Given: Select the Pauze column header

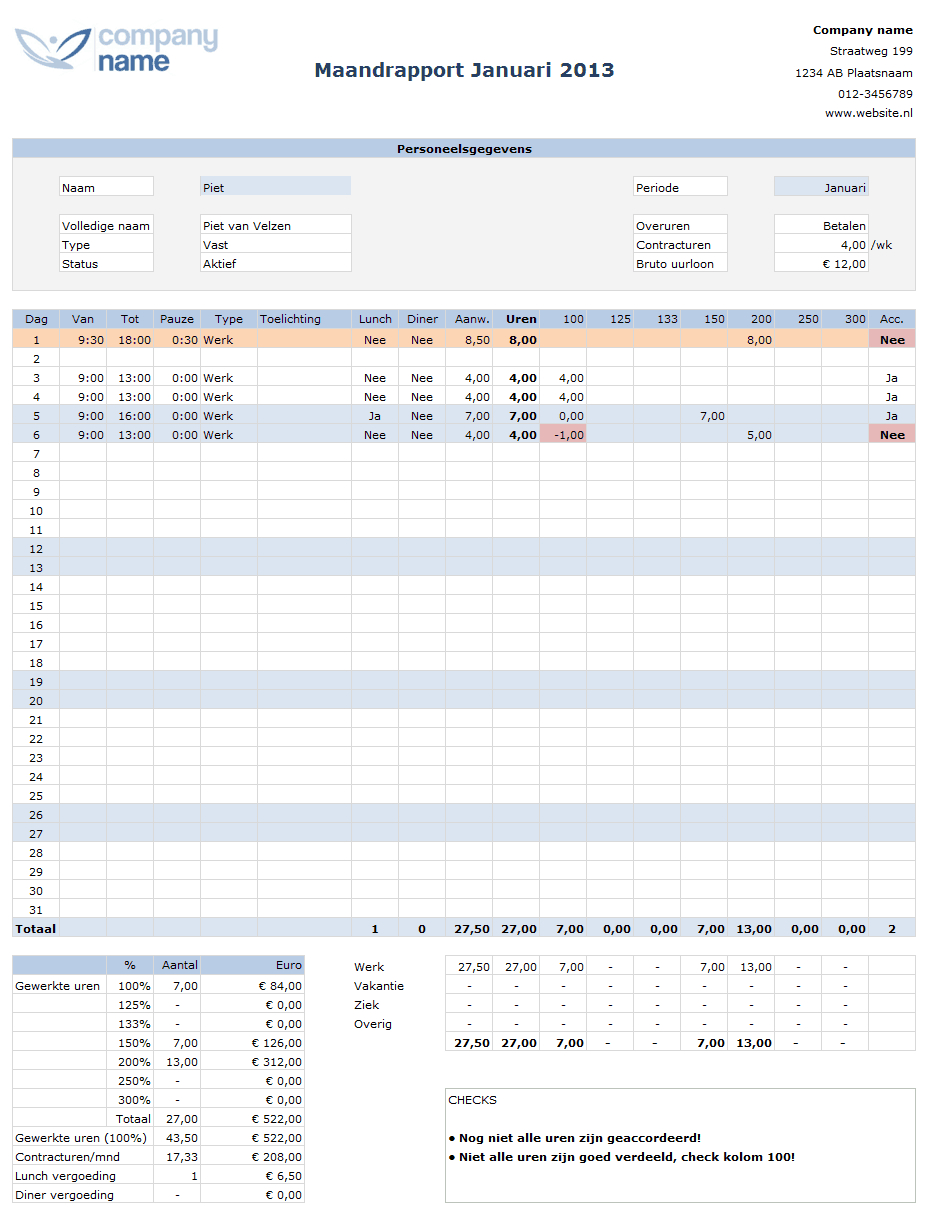Looking at the screenshot, I should coord(177,319).
